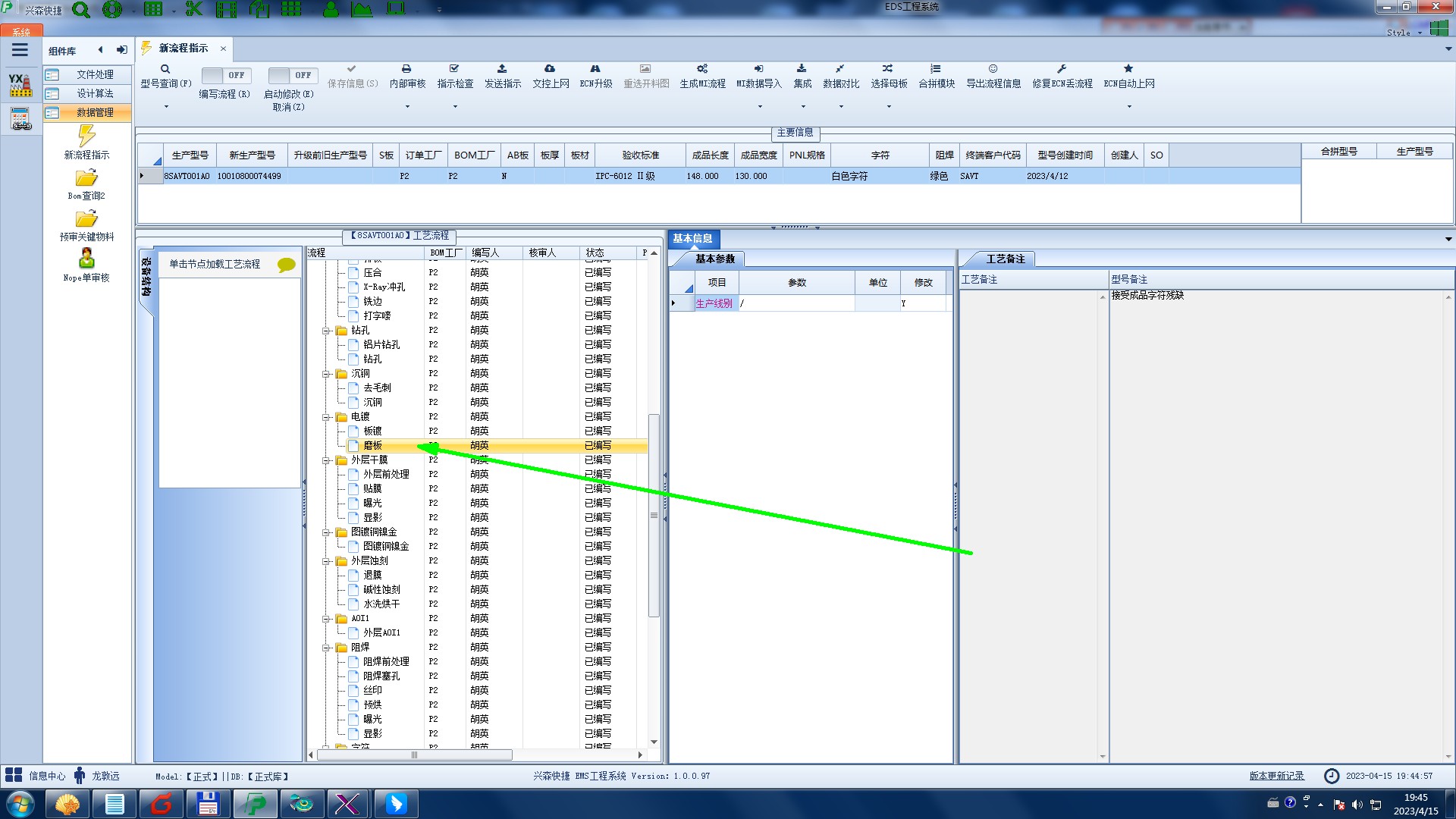Click the Nope单审核 user icon
The height and width of the screenshot is (819, 1456).
point(86,259)
